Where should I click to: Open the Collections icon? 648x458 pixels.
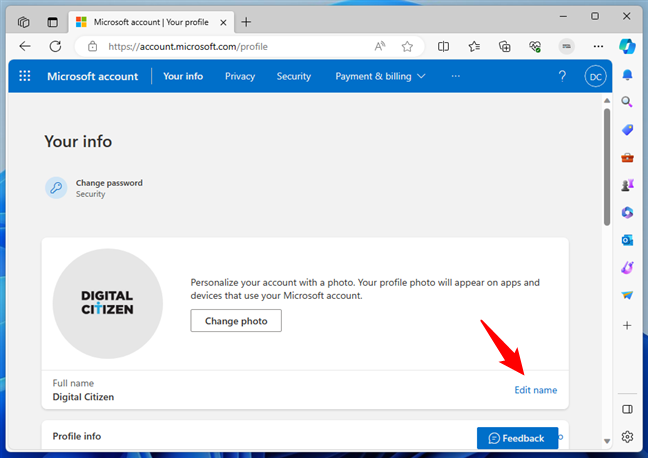tap(505, 46)
